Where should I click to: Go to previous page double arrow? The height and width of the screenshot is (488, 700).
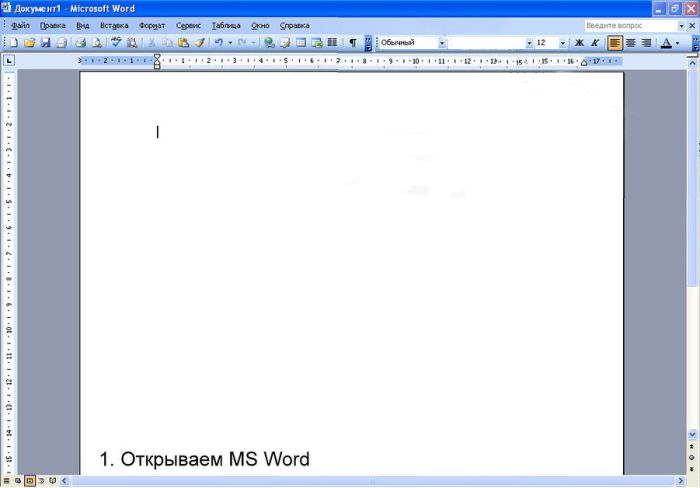pyautogui.click(x=692, y=446)
